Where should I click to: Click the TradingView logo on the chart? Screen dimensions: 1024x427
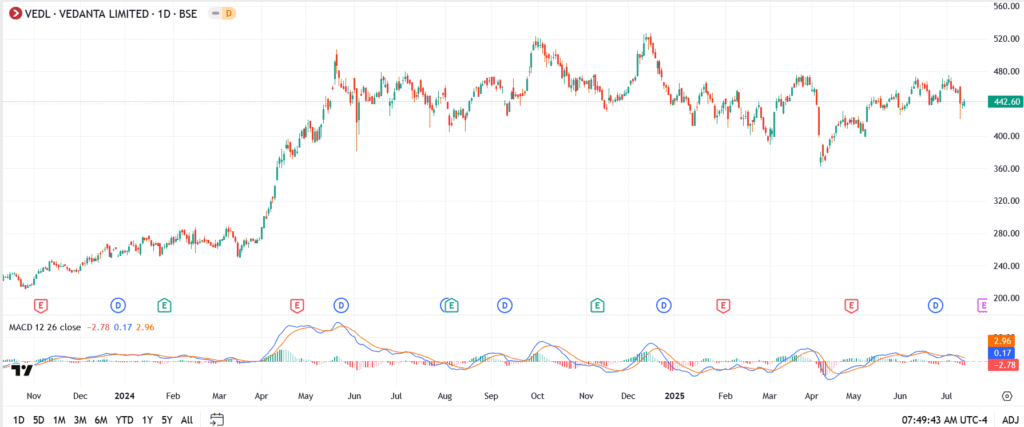click(x=22, y=369)
